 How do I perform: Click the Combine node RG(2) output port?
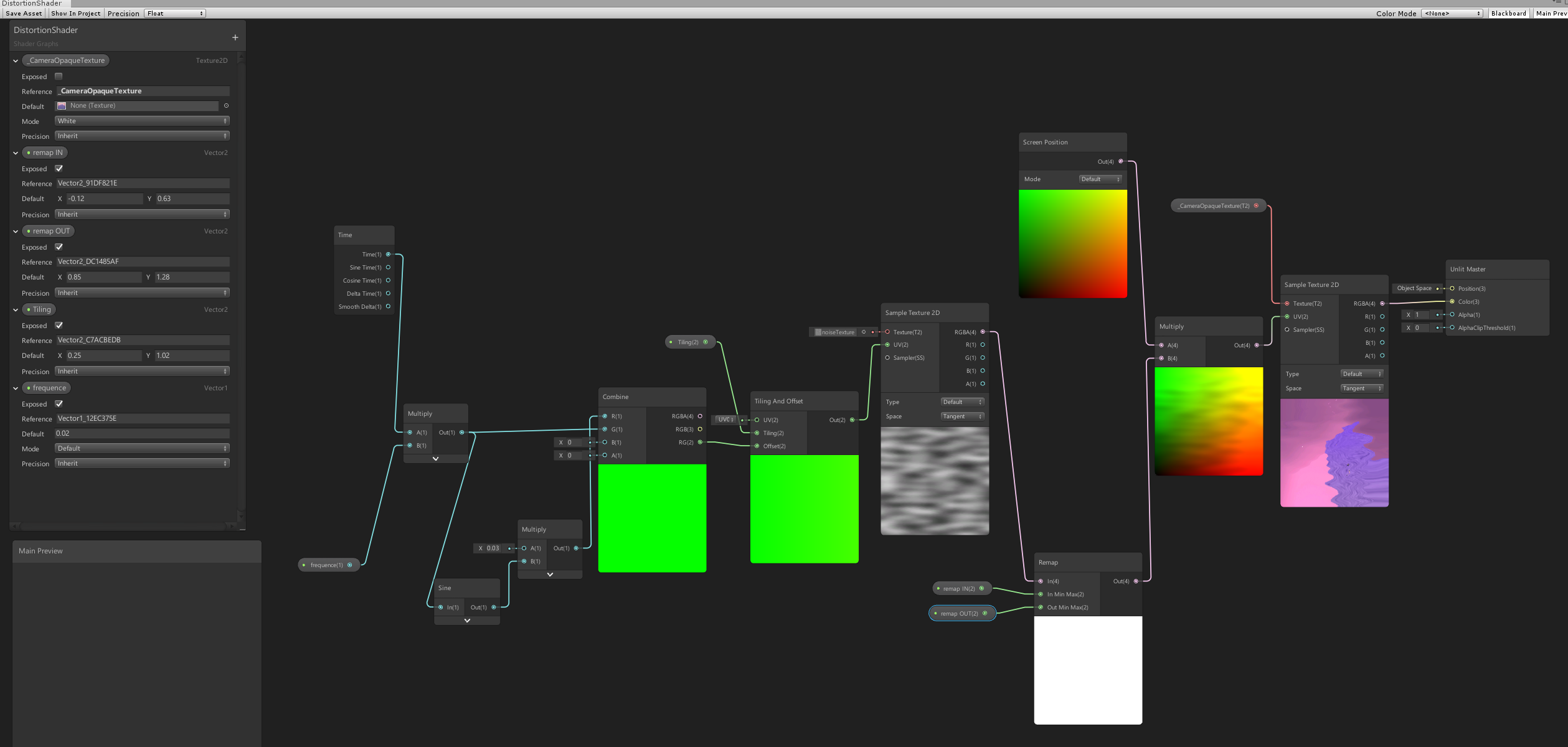point(700,442)
